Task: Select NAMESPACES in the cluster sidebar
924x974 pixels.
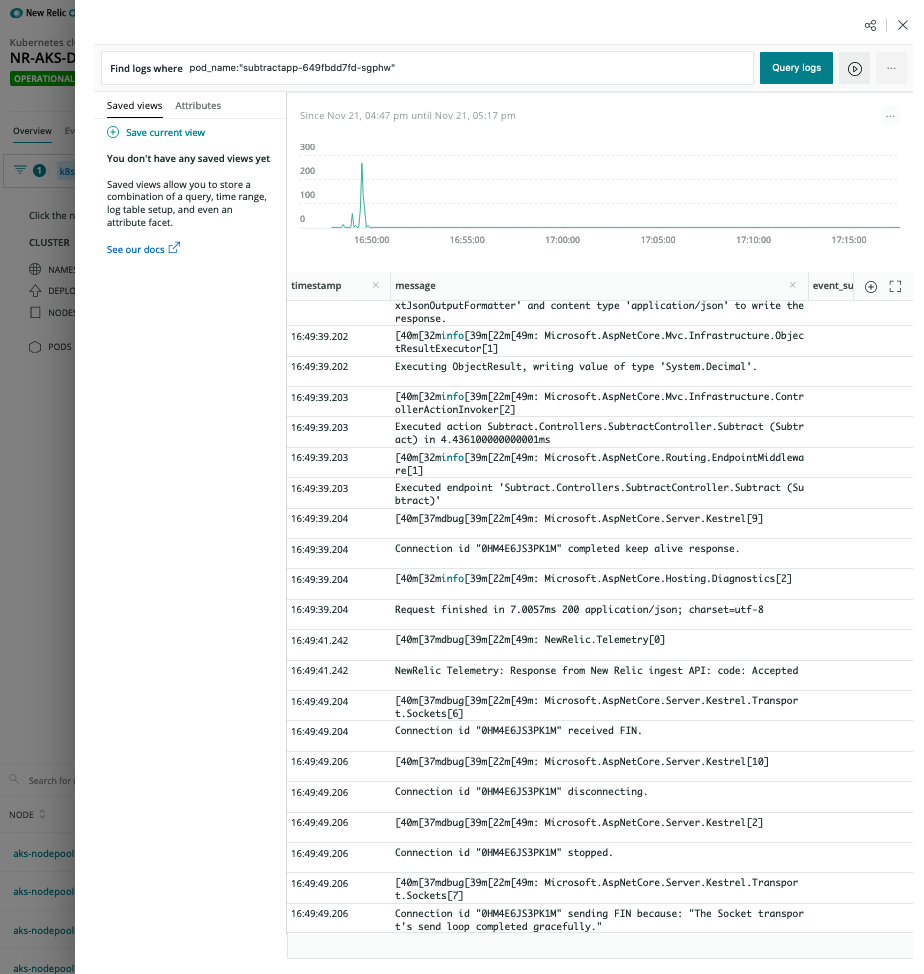Action: (x=55, y=268)
